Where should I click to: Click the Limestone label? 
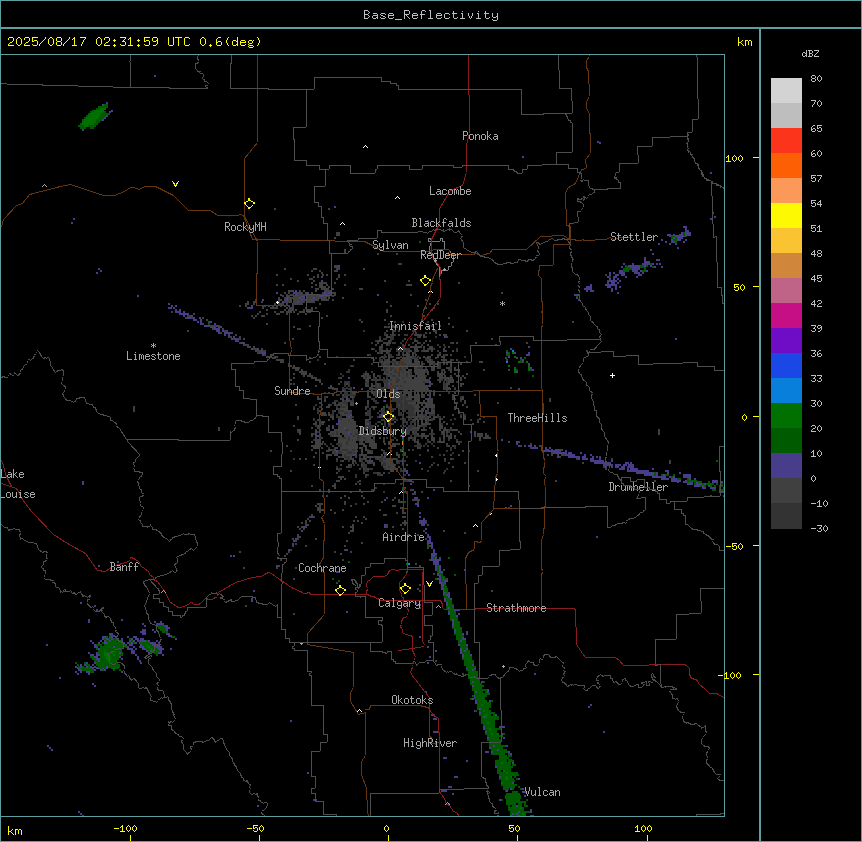(x=153, y=356)
